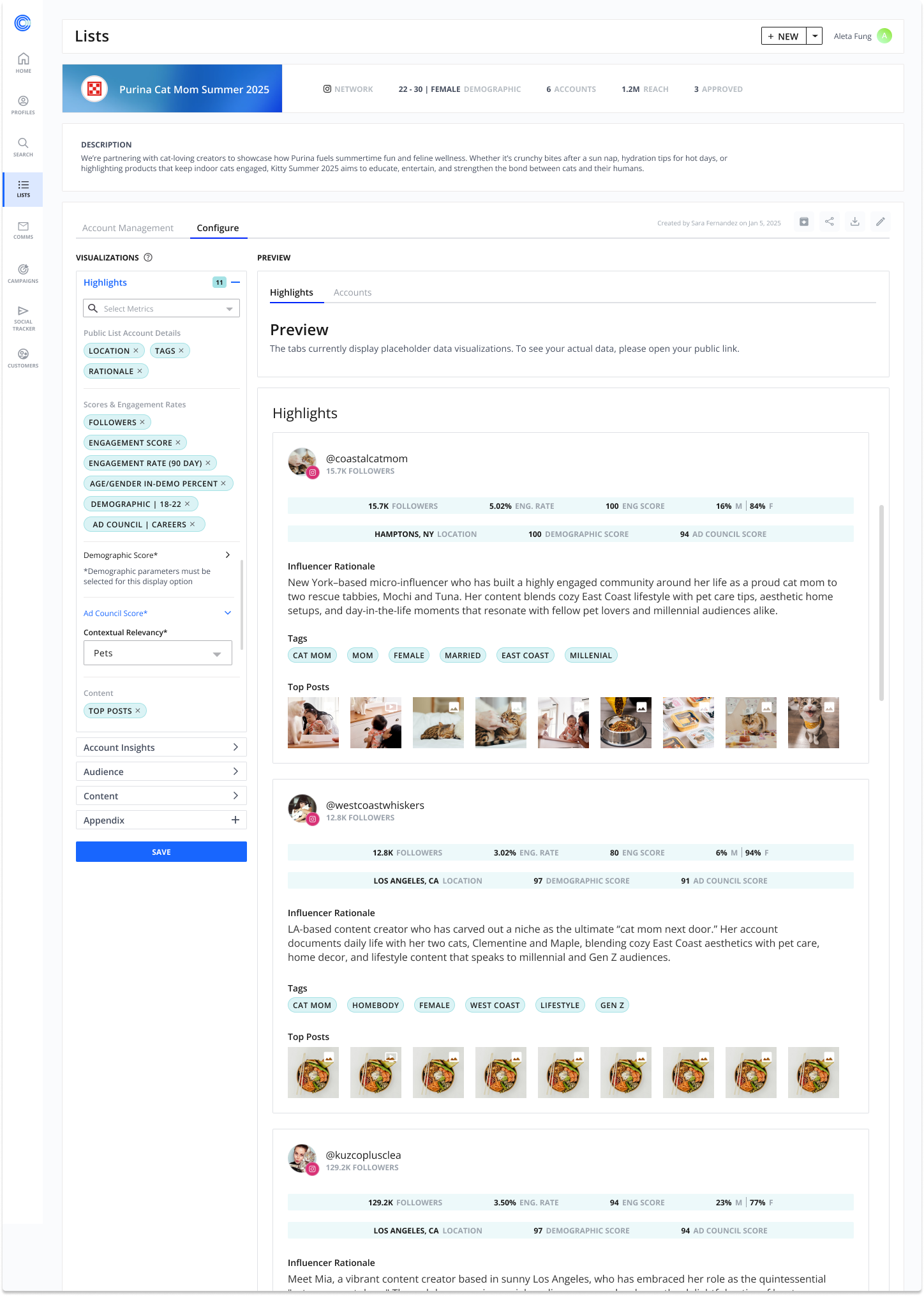Image resolution: width=924 pixels, height=1296 pixels.
Task: Click the preview panel vertical scrollbar
Action: point(881,603)
